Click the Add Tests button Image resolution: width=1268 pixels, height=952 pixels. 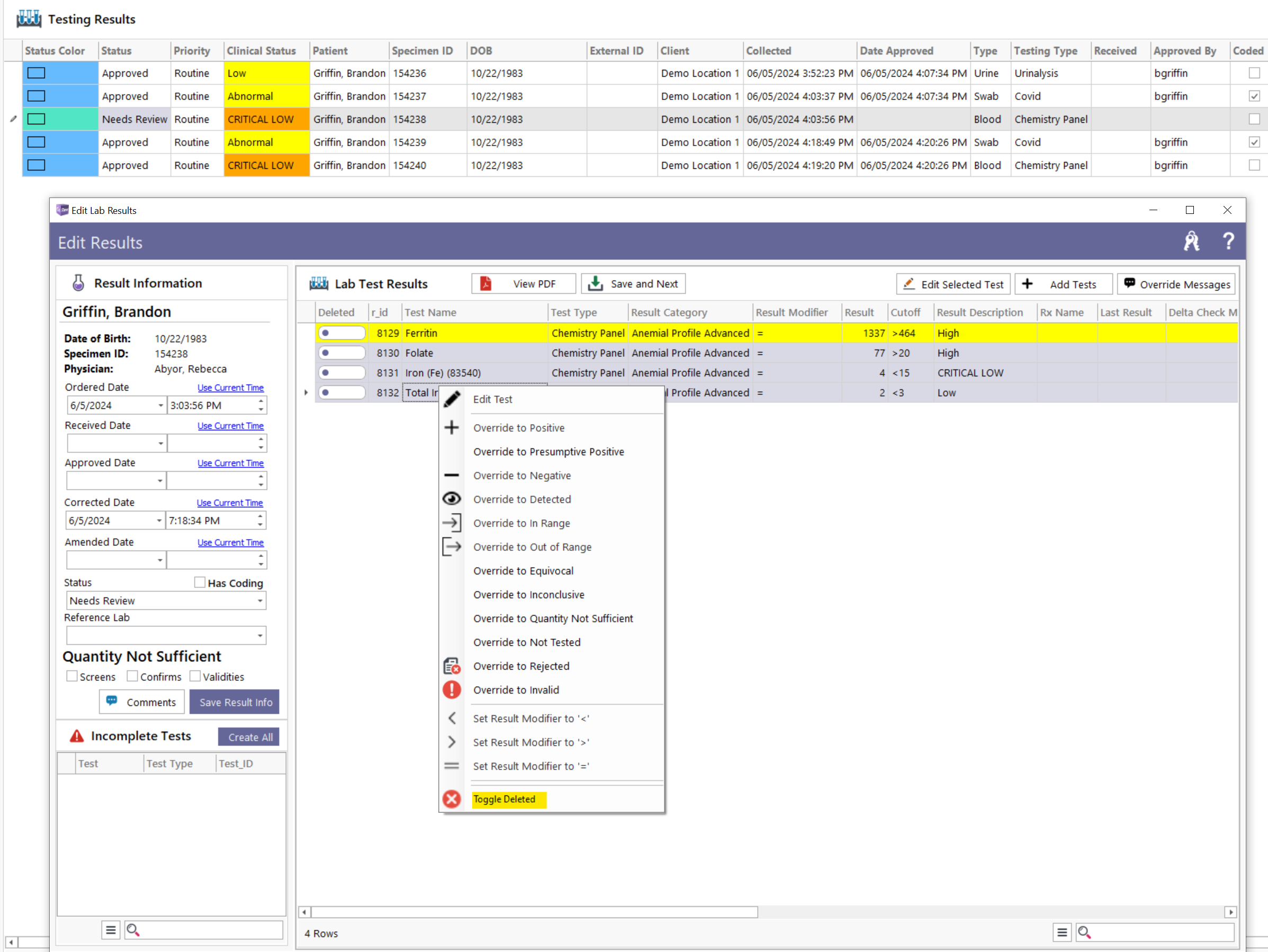(1063, 284)
